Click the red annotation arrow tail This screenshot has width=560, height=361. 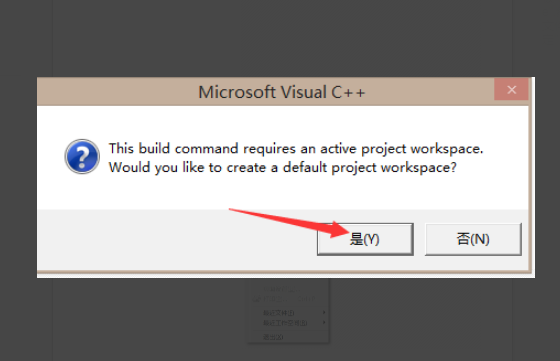[236, 210]
